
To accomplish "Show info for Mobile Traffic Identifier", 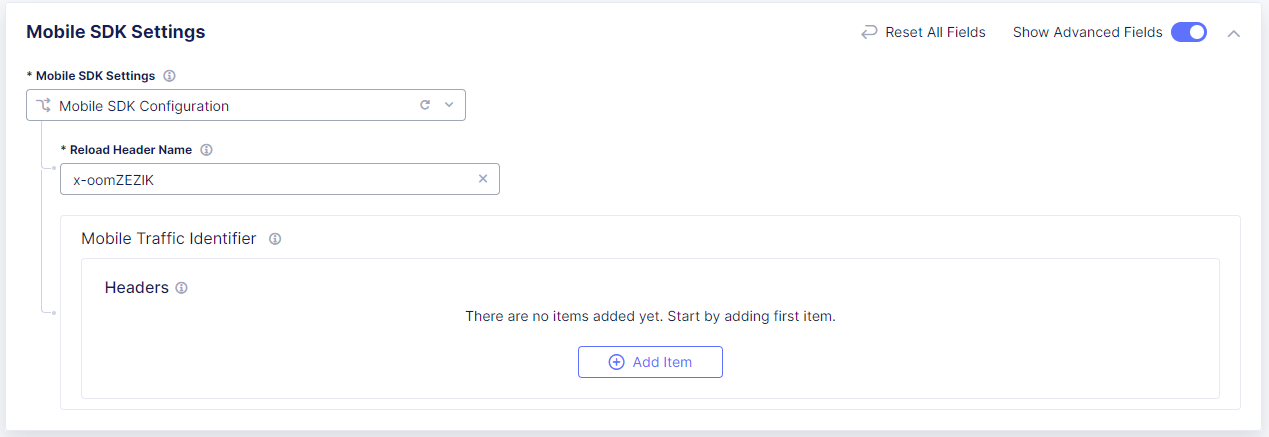I will pyautogui.click(x=275, y=239).
